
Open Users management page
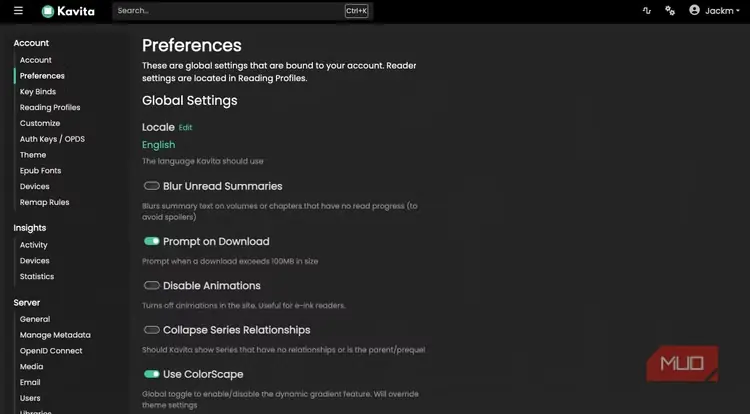[x=30, y=398]
